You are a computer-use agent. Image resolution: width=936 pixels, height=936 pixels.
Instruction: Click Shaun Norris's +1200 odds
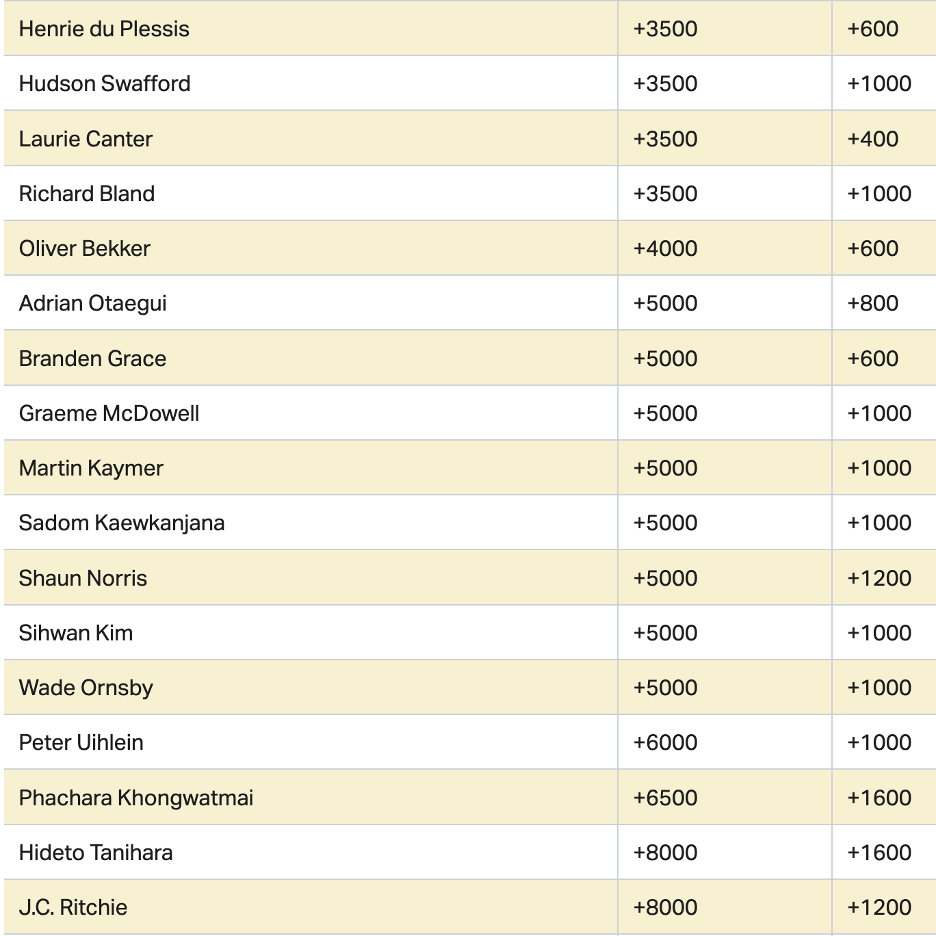coord(879,578)
